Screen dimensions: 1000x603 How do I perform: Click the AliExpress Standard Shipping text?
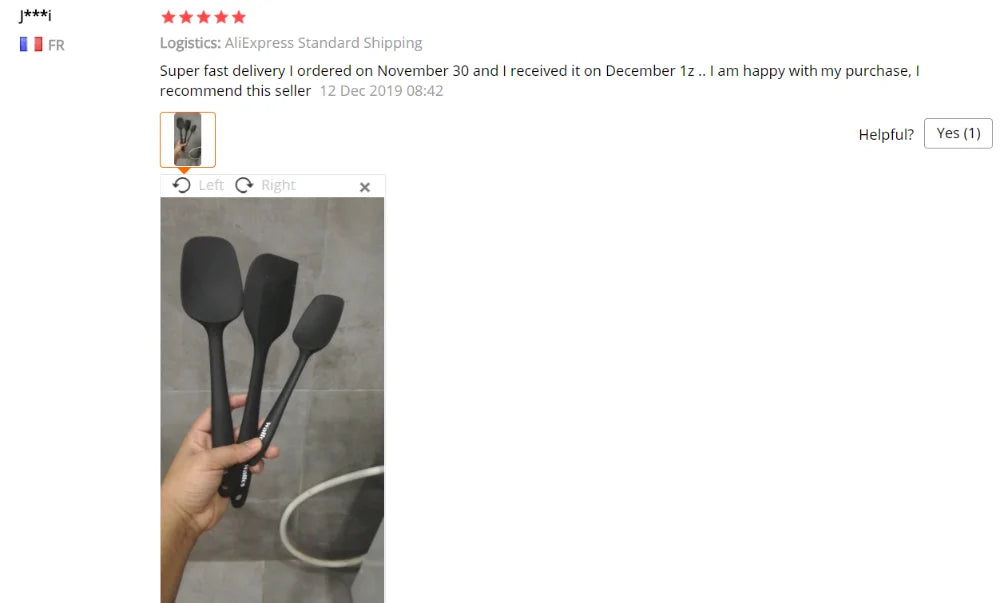pos(323,43)
